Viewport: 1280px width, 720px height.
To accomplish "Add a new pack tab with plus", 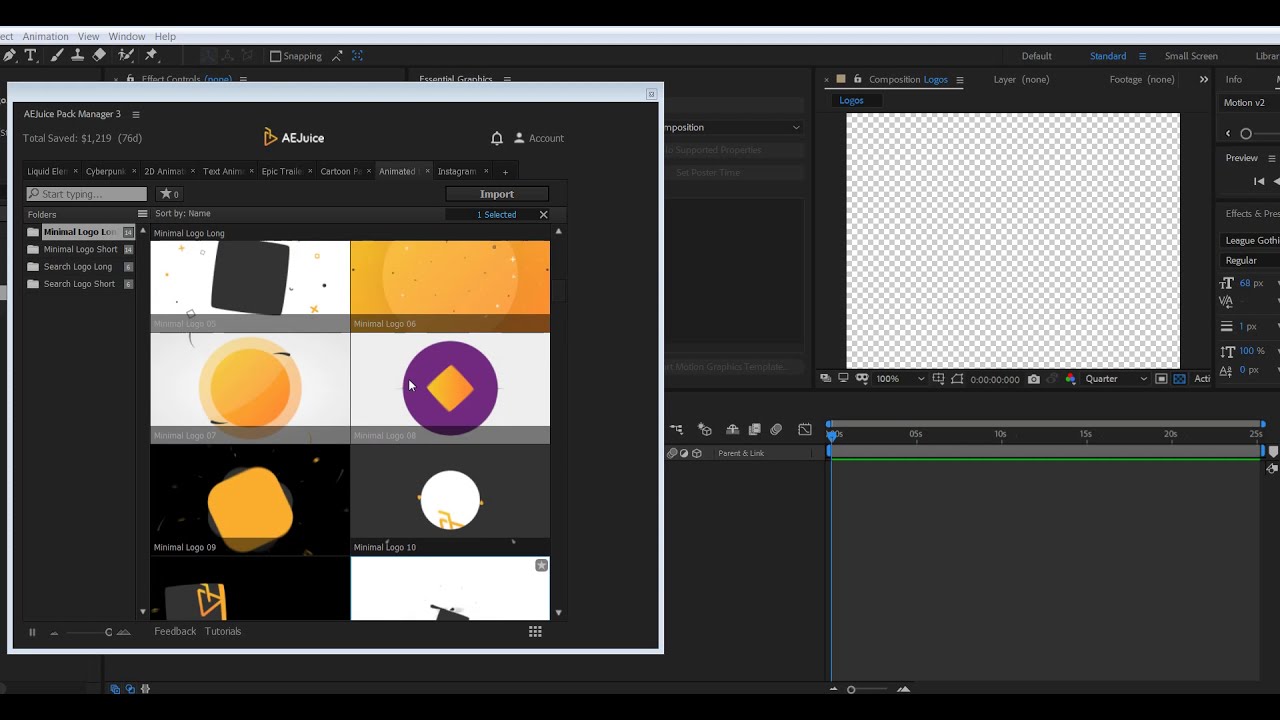I will tap(505, 172).
